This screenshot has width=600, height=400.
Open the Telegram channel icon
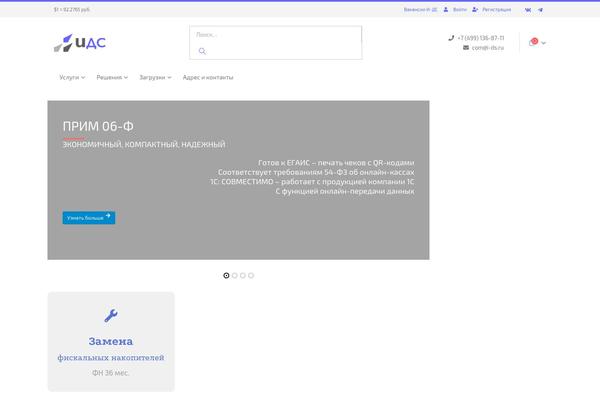coord(540,10)
